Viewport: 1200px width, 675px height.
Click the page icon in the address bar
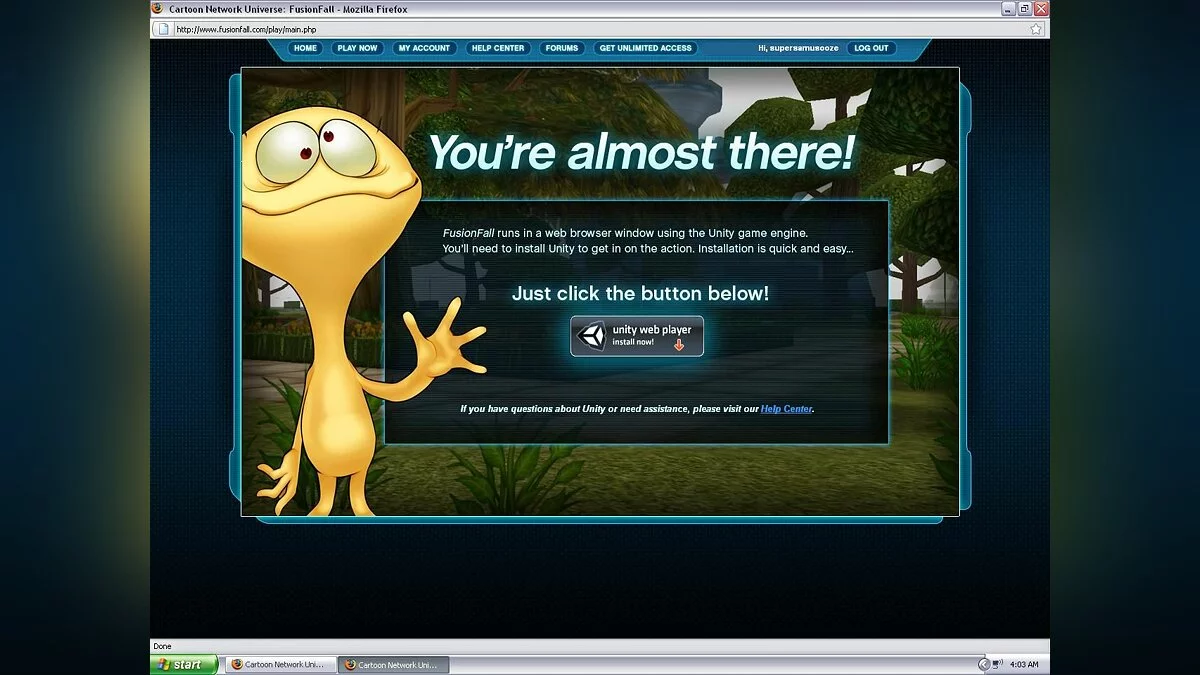click(164, 29)
